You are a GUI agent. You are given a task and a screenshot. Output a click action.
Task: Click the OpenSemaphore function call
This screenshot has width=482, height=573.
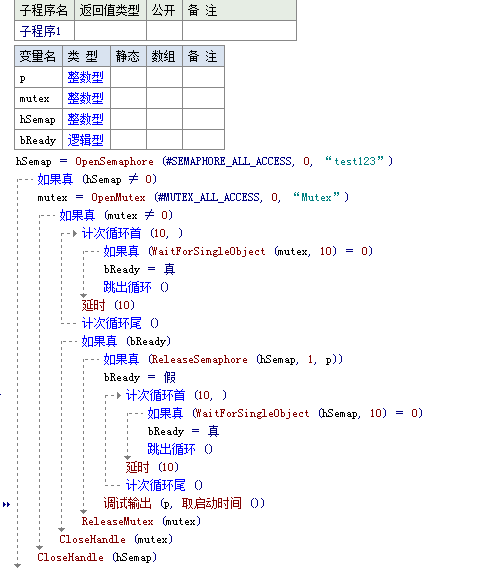[x=114, y=161]
